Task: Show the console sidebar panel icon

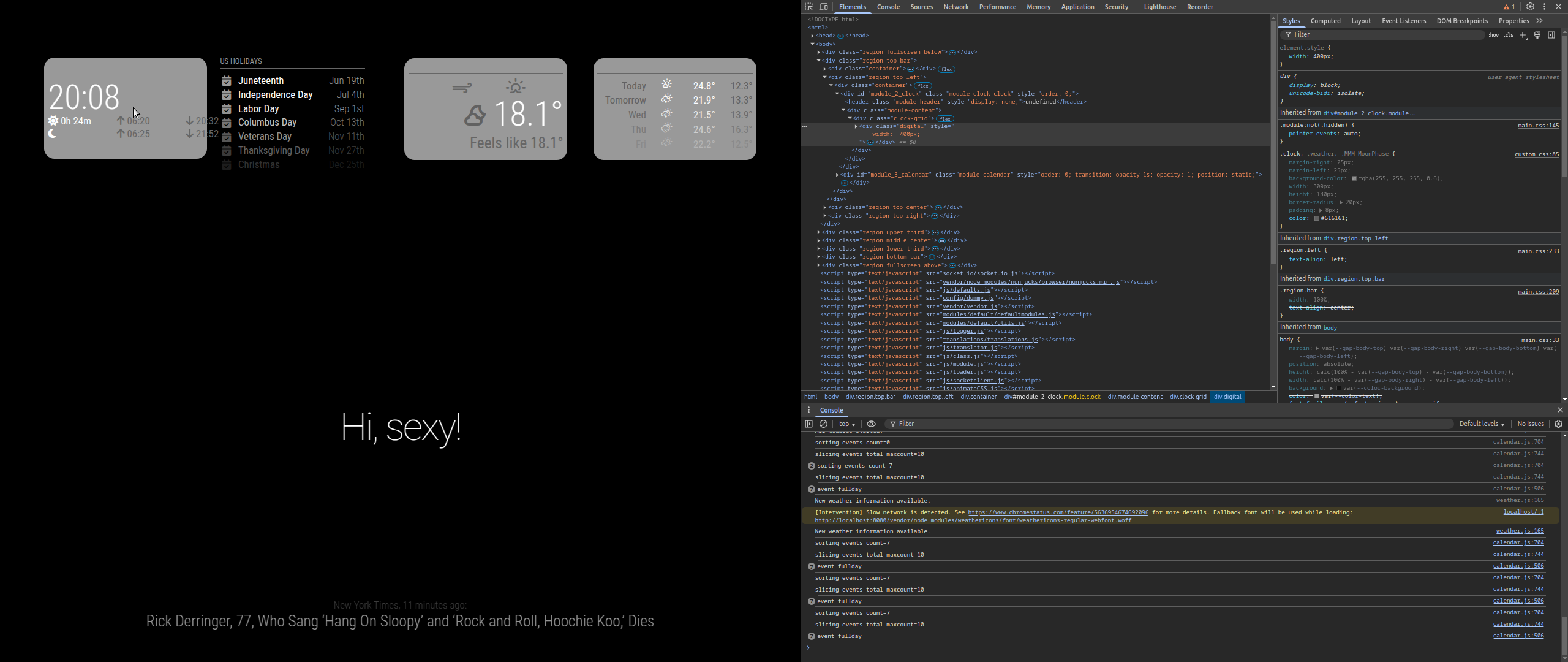Action: point(809,424)
